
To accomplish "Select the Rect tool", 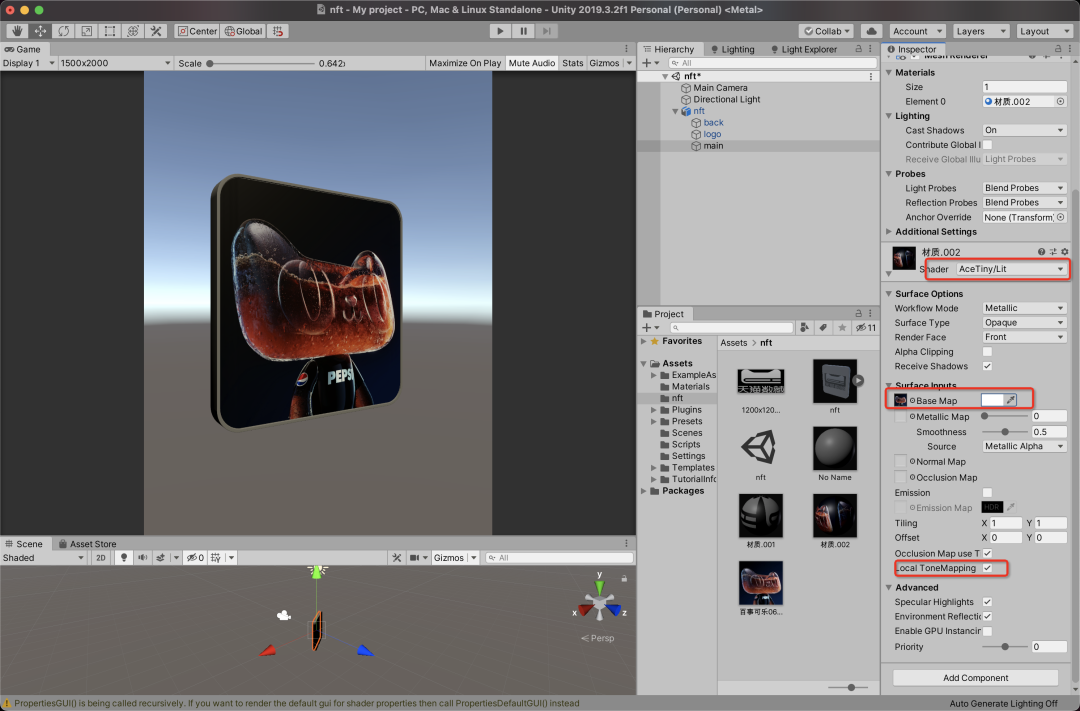I will (x=110, y=31).
